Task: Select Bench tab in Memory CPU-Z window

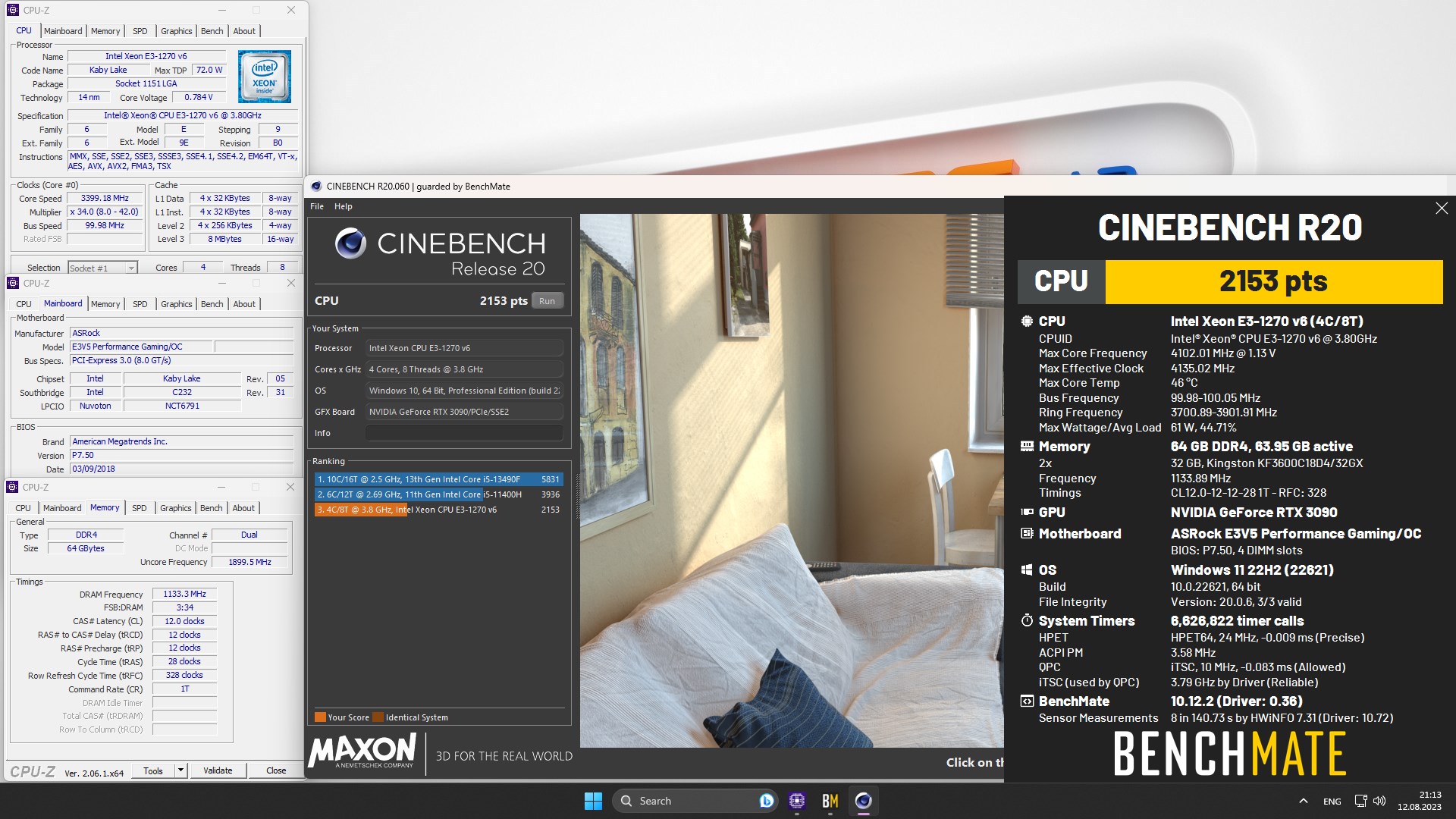Action: (x=212, y=508)
